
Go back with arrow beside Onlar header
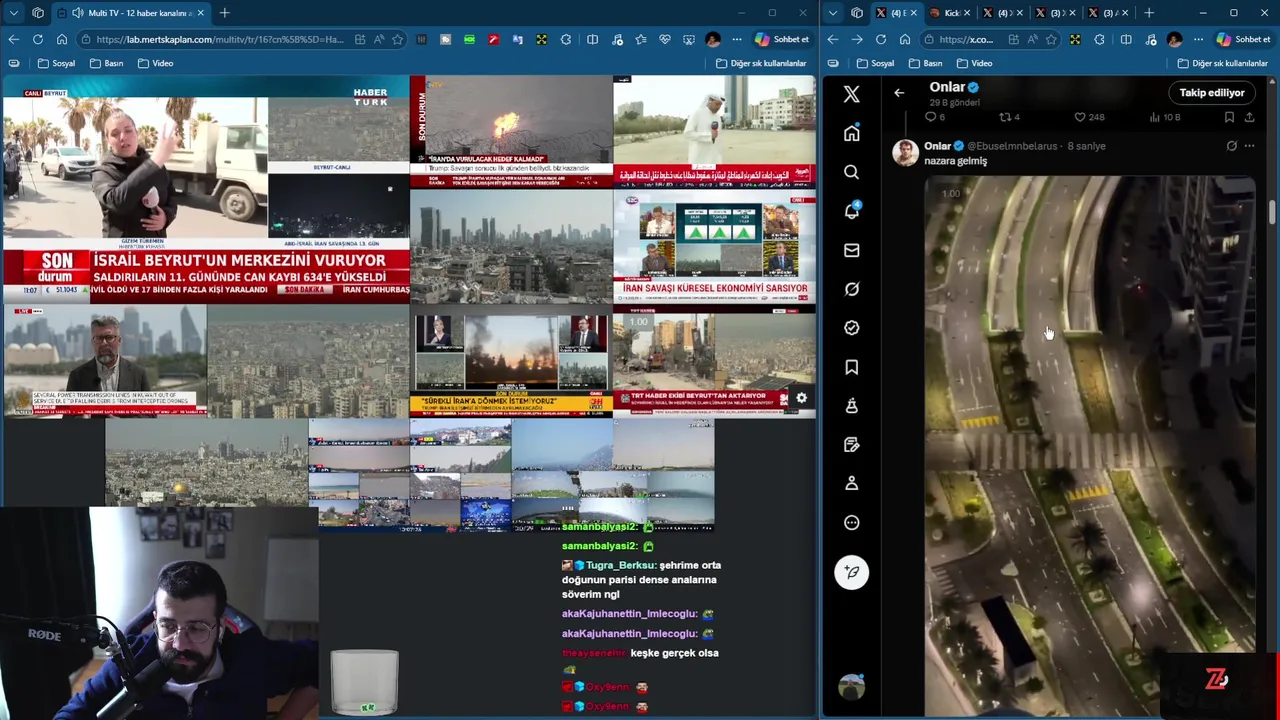click(899, 93)
